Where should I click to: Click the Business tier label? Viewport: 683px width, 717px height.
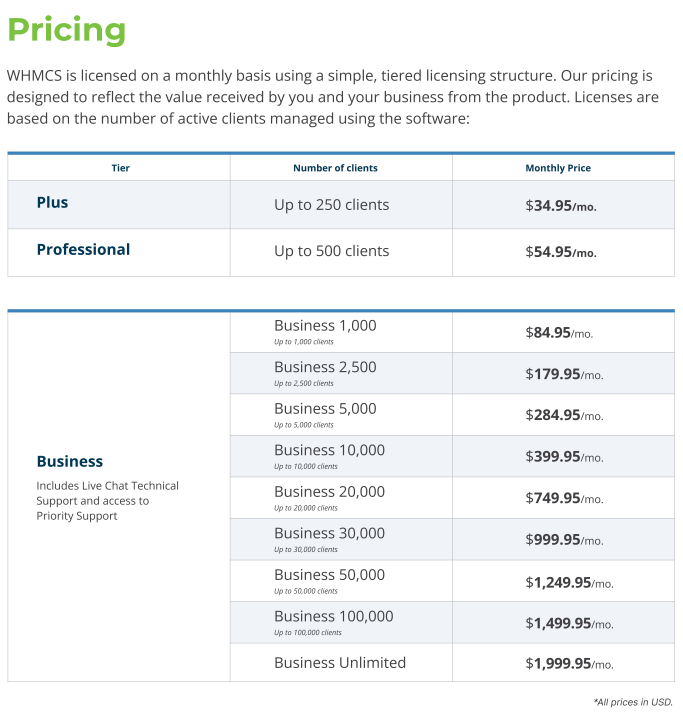pyautogui.click(x=69, y=462)
